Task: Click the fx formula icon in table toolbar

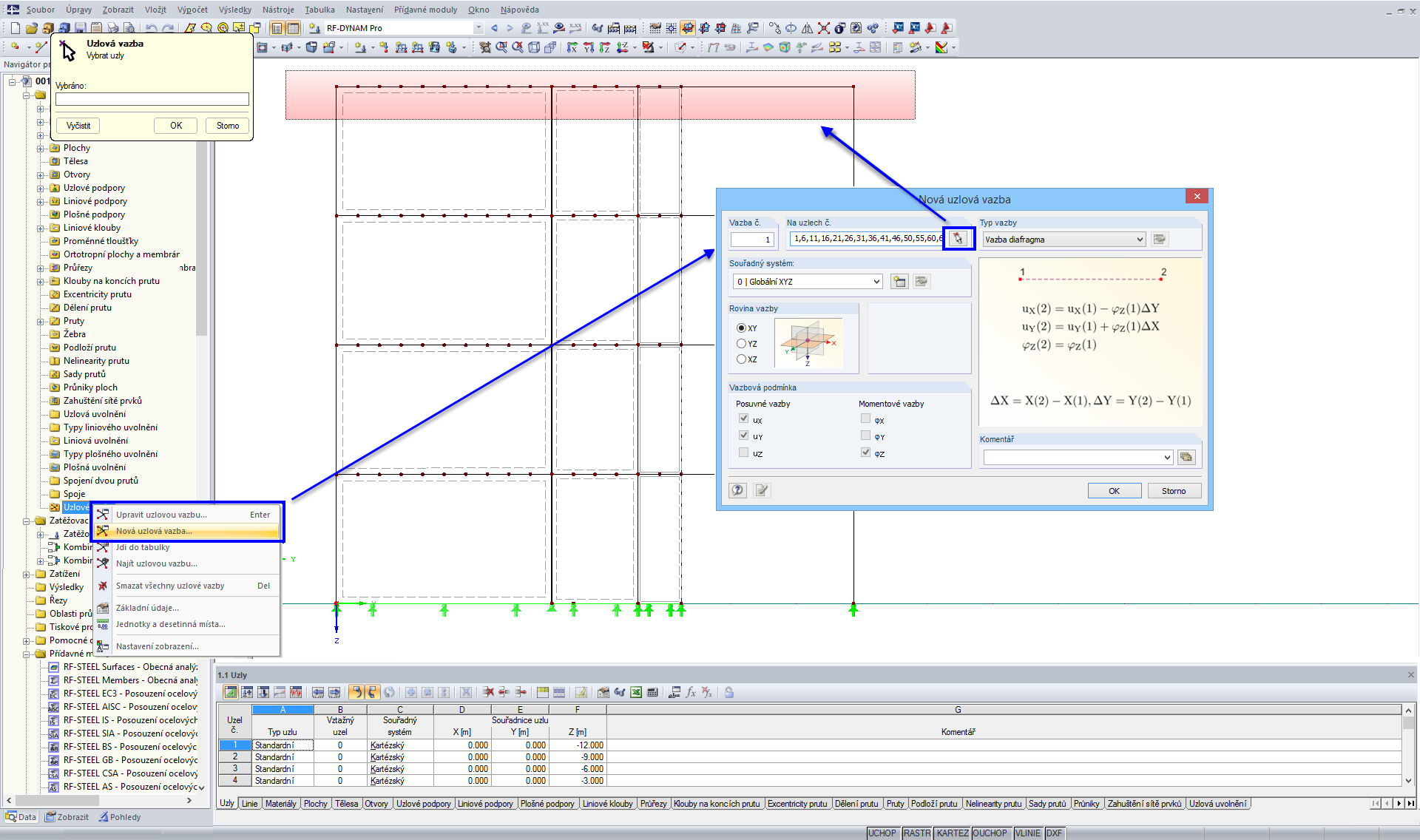Action: tap(691, 692)
